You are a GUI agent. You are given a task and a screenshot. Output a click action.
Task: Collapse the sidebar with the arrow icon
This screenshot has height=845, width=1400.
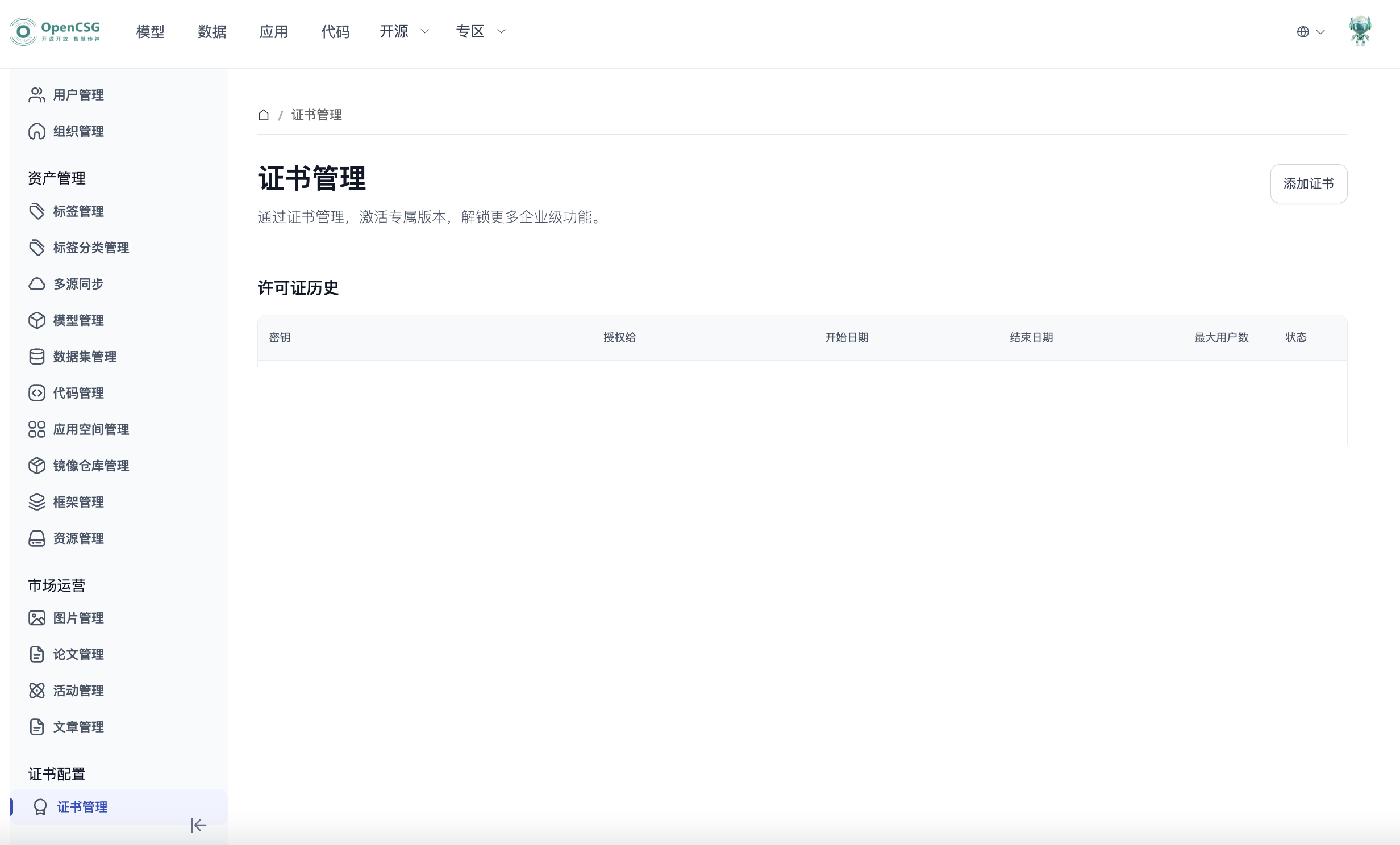click(x=198, y=825)
